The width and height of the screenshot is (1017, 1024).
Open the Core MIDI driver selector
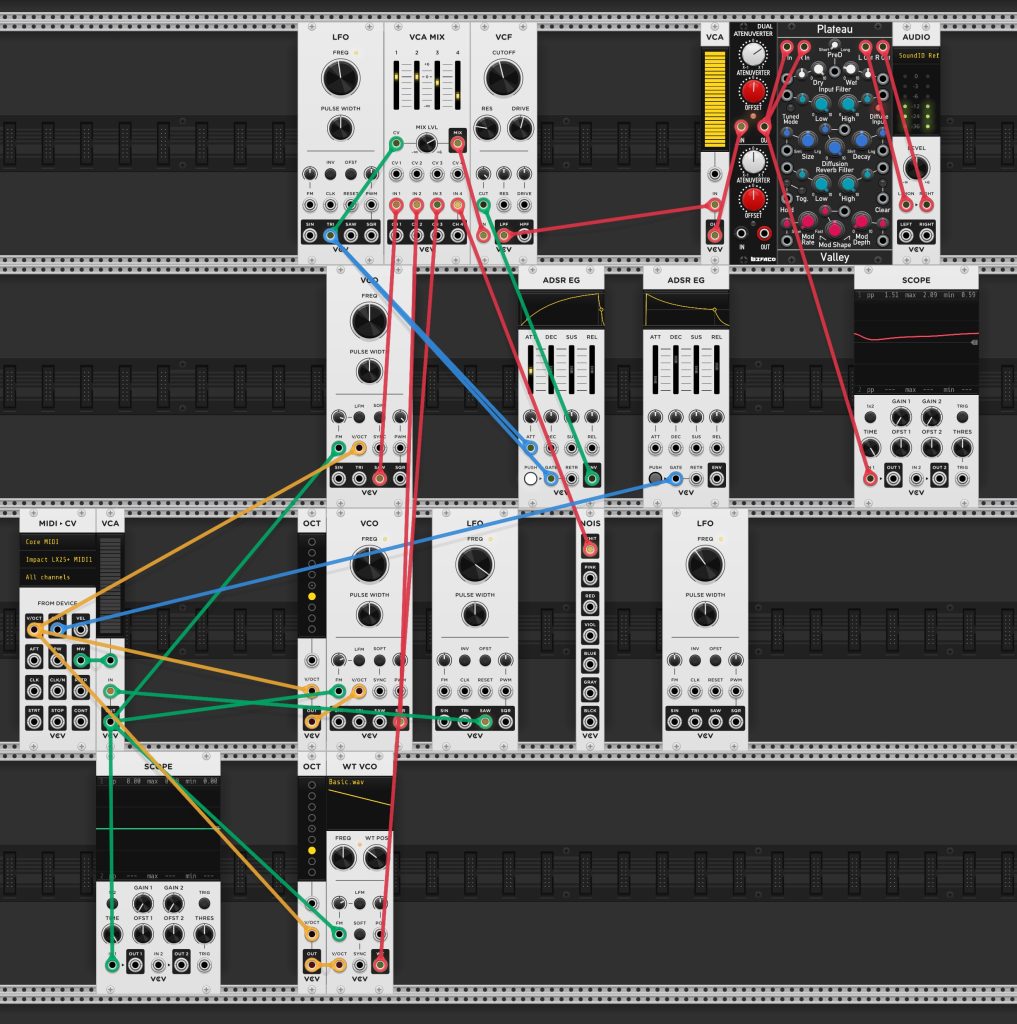tap(57, 541)
